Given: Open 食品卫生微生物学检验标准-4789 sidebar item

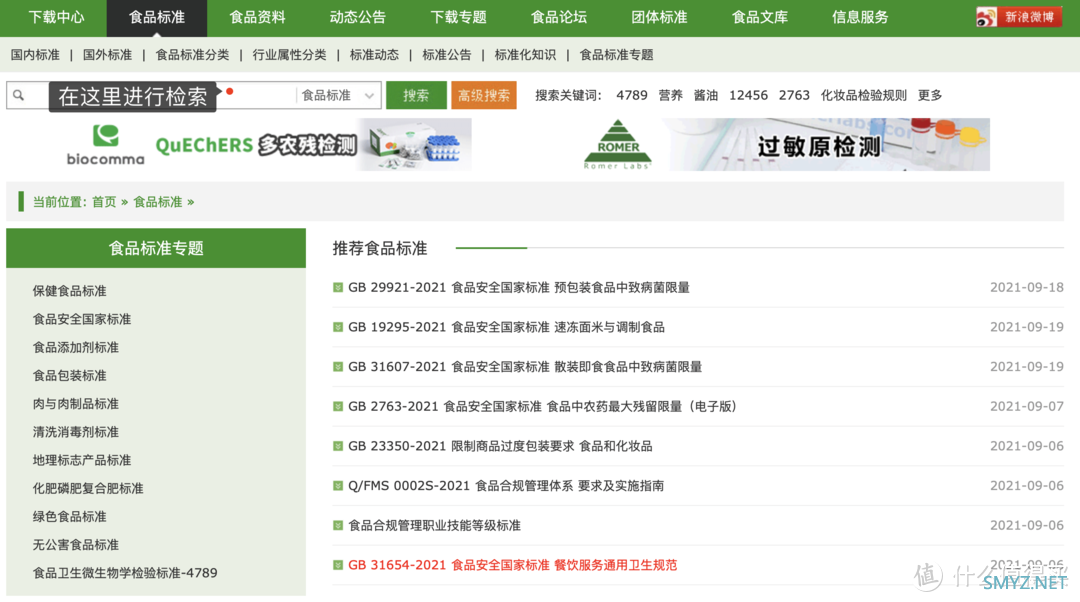Looking at the screenshot, I should [x=125, y=573].
